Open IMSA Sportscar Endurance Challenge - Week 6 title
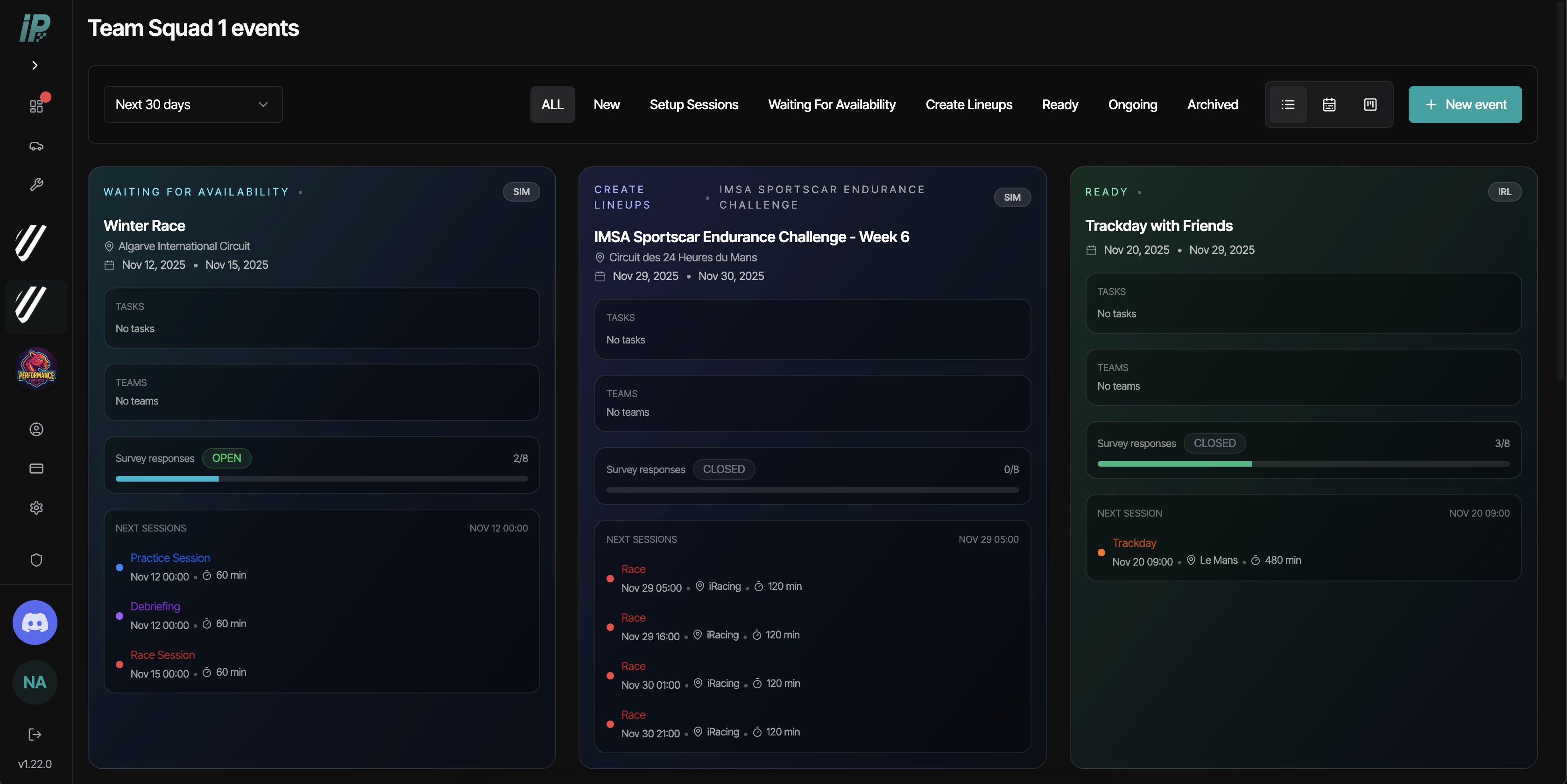Screen dimensions: 1567x784 (751, 237)
